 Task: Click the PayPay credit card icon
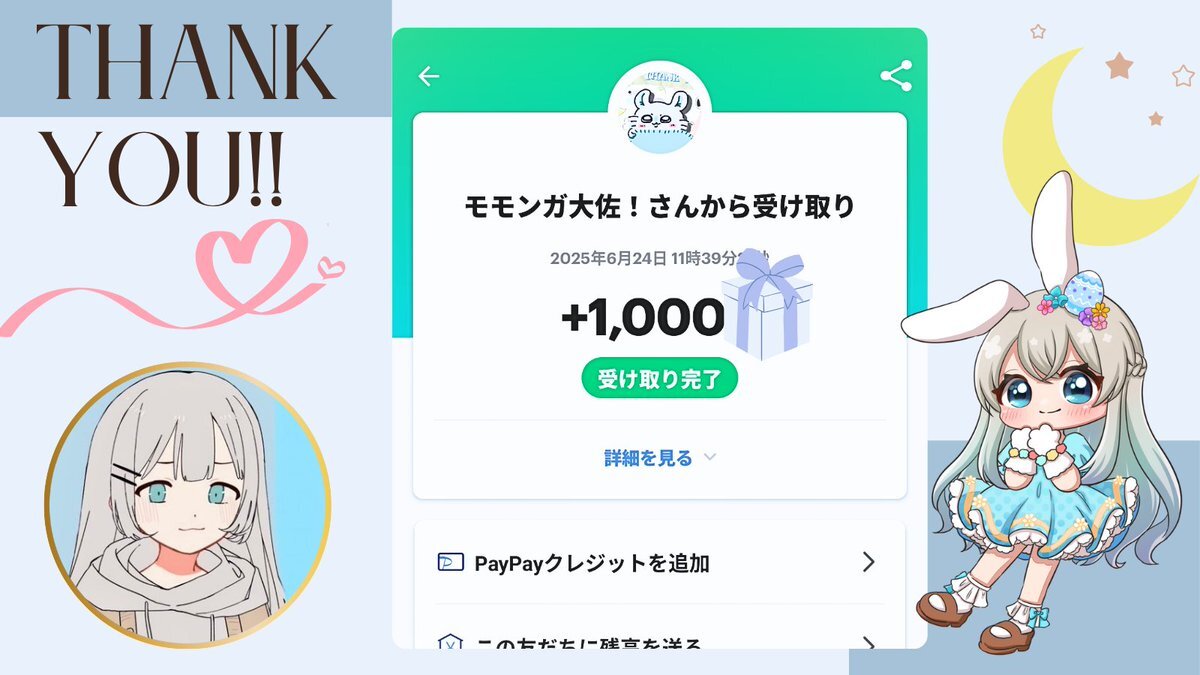pos(450,563)
